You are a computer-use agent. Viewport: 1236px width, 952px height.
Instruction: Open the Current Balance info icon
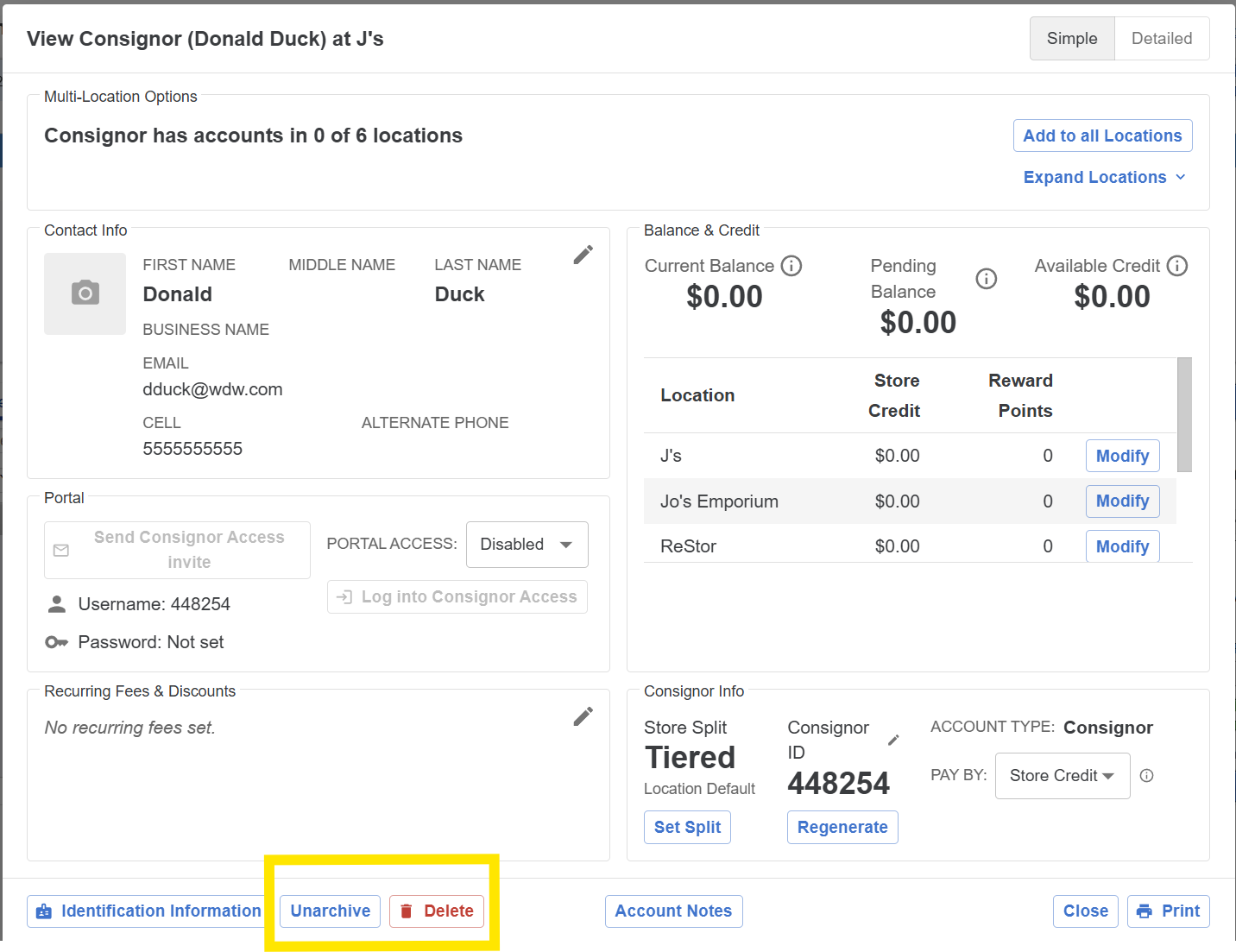(791, 266)
